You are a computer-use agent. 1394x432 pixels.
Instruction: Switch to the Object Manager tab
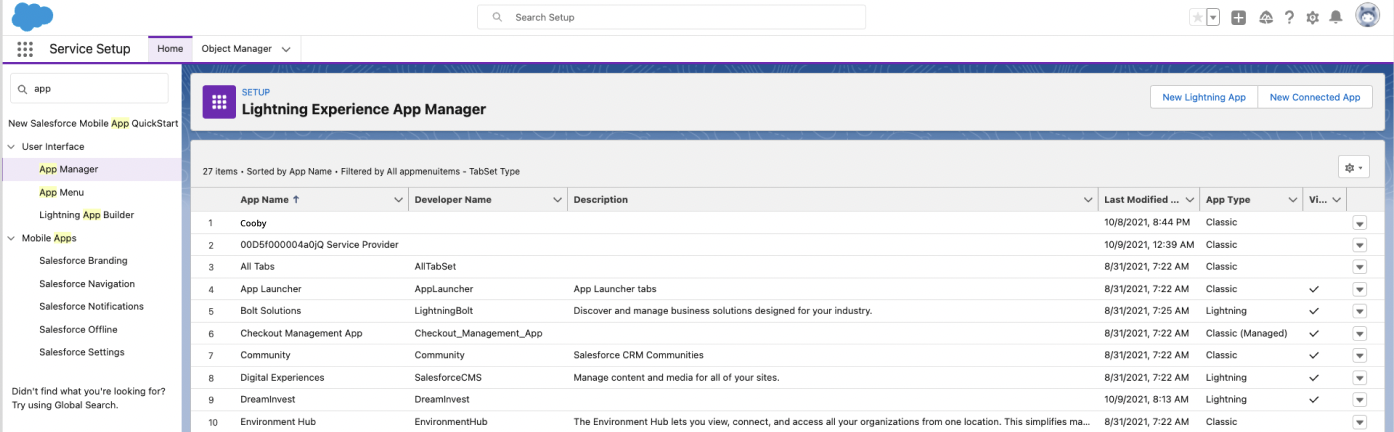236,49
